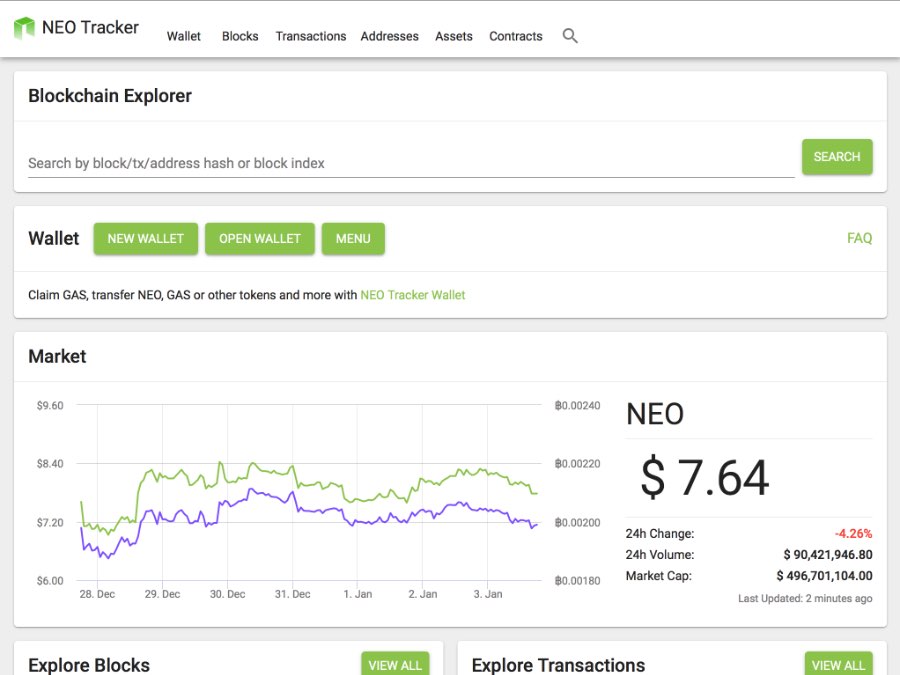The height and width of the screenshot is (675, 900).
Task: Open the Wallet menu item
Action: click(184, 36)
